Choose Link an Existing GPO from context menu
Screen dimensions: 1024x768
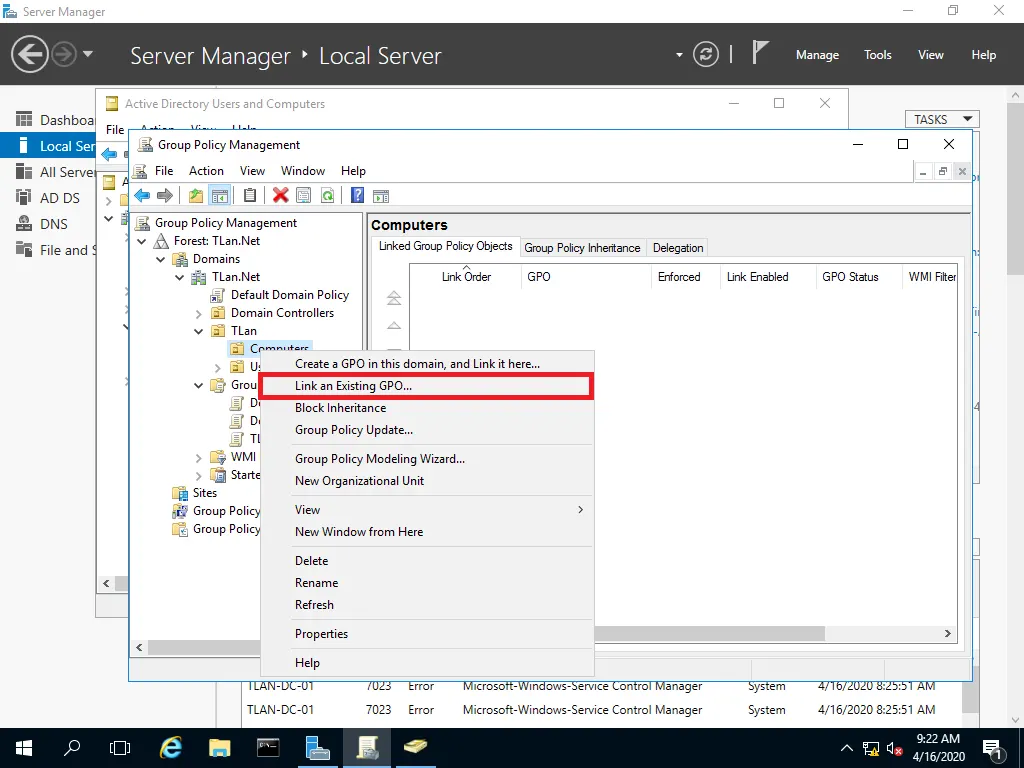[x=427, y=386]
